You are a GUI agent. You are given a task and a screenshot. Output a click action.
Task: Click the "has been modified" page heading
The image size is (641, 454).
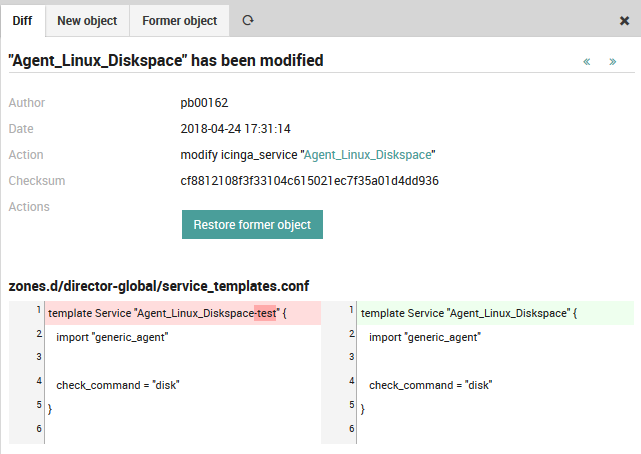[x=166, y=61]
